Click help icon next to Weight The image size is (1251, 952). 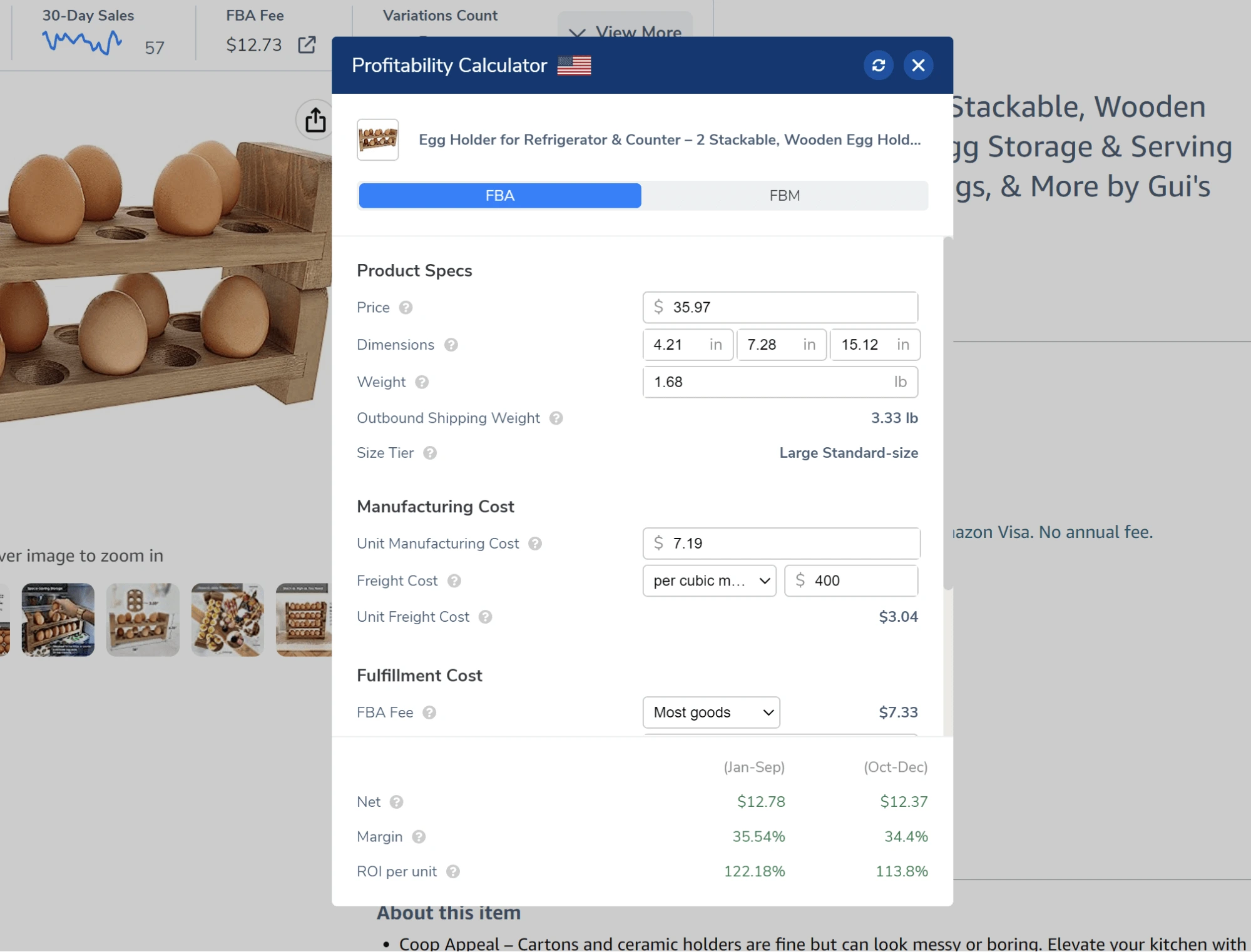point(422,382)
